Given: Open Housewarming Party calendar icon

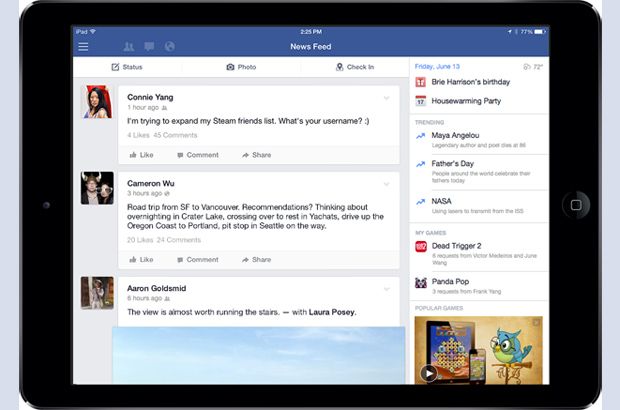Looking at the screenshot, I should tap(421, 101).
